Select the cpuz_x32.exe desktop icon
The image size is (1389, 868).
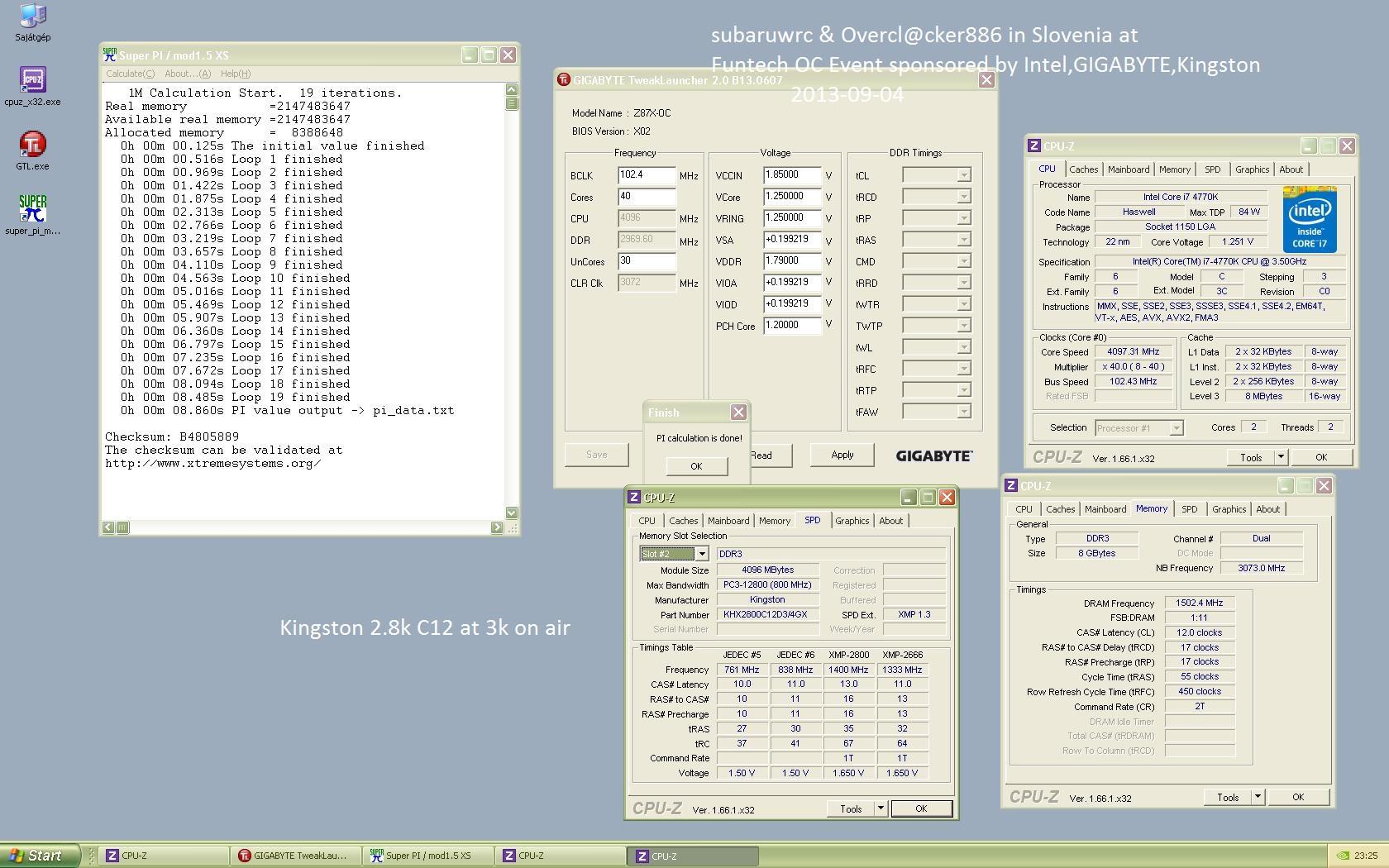coord(32,87)
